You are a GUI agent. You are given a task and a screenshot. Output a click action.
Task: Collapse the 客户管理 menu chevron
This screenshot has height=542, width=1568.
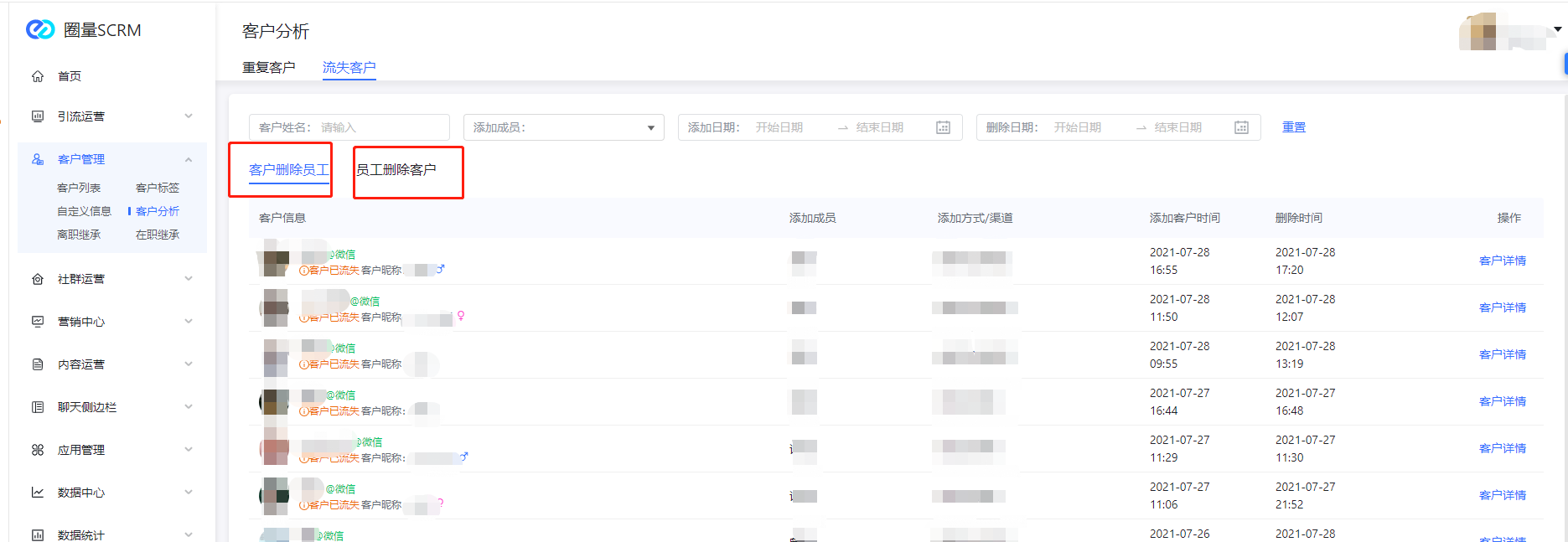point(189,159)
